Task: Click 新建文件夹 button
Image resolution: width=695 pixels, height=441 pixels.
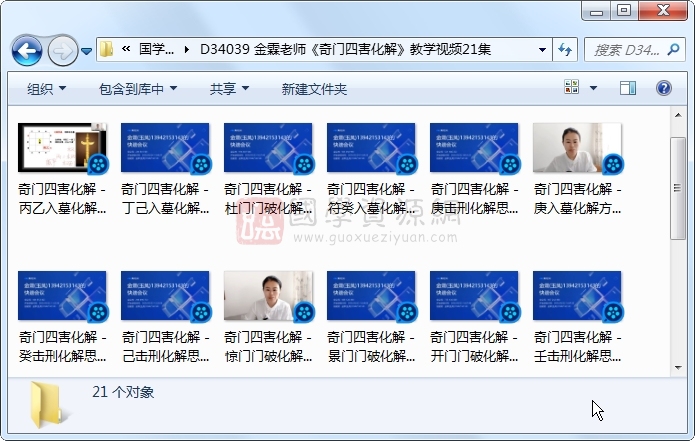Action: 314,89
